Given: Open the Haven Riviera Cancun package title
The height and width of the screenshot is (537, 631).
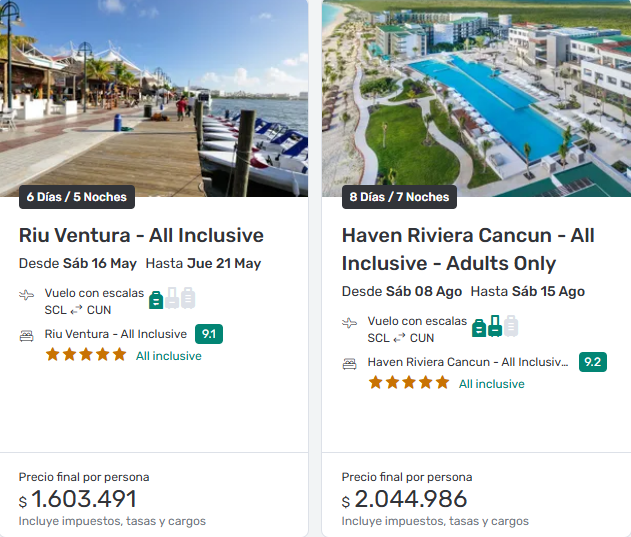Looking at the screenshot, I should pyautogui.click(x=468, y=249).
